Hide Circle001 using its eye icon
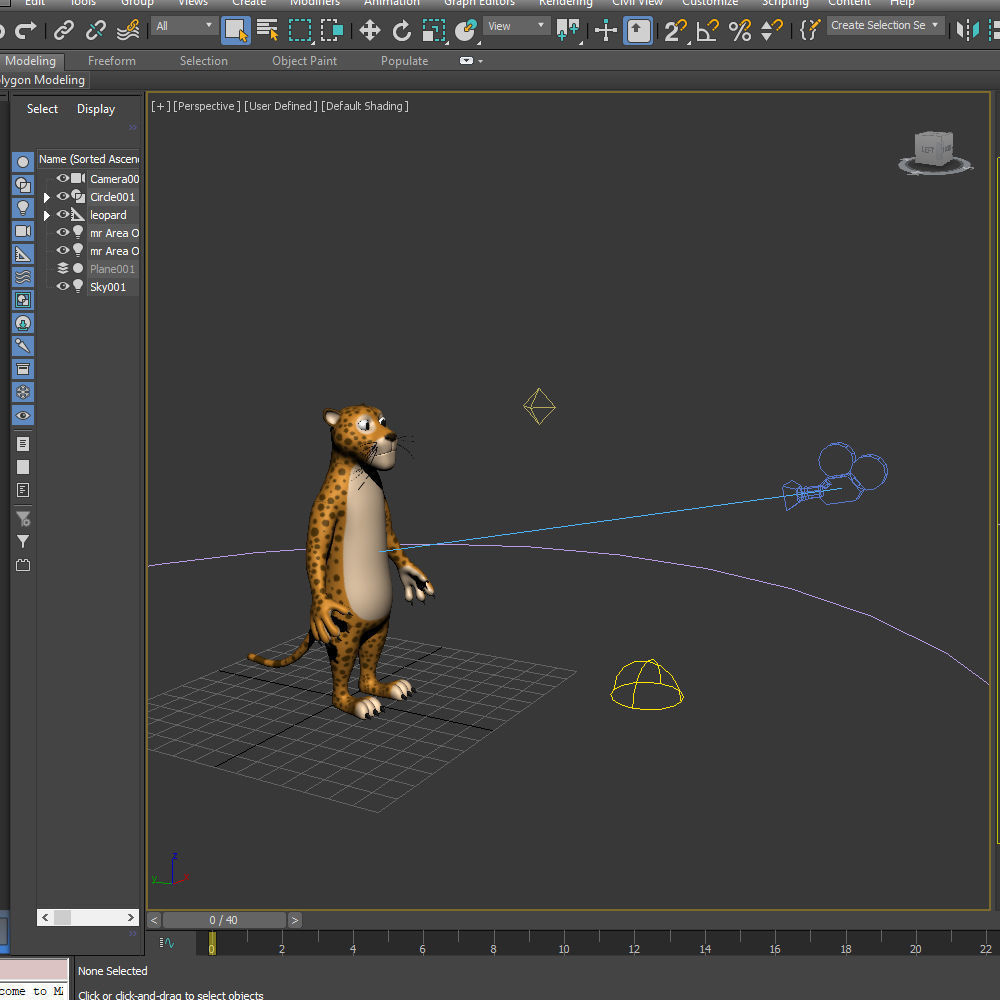The height and width of the screenshot is (1000, 1000). click(x=62, y=196)
